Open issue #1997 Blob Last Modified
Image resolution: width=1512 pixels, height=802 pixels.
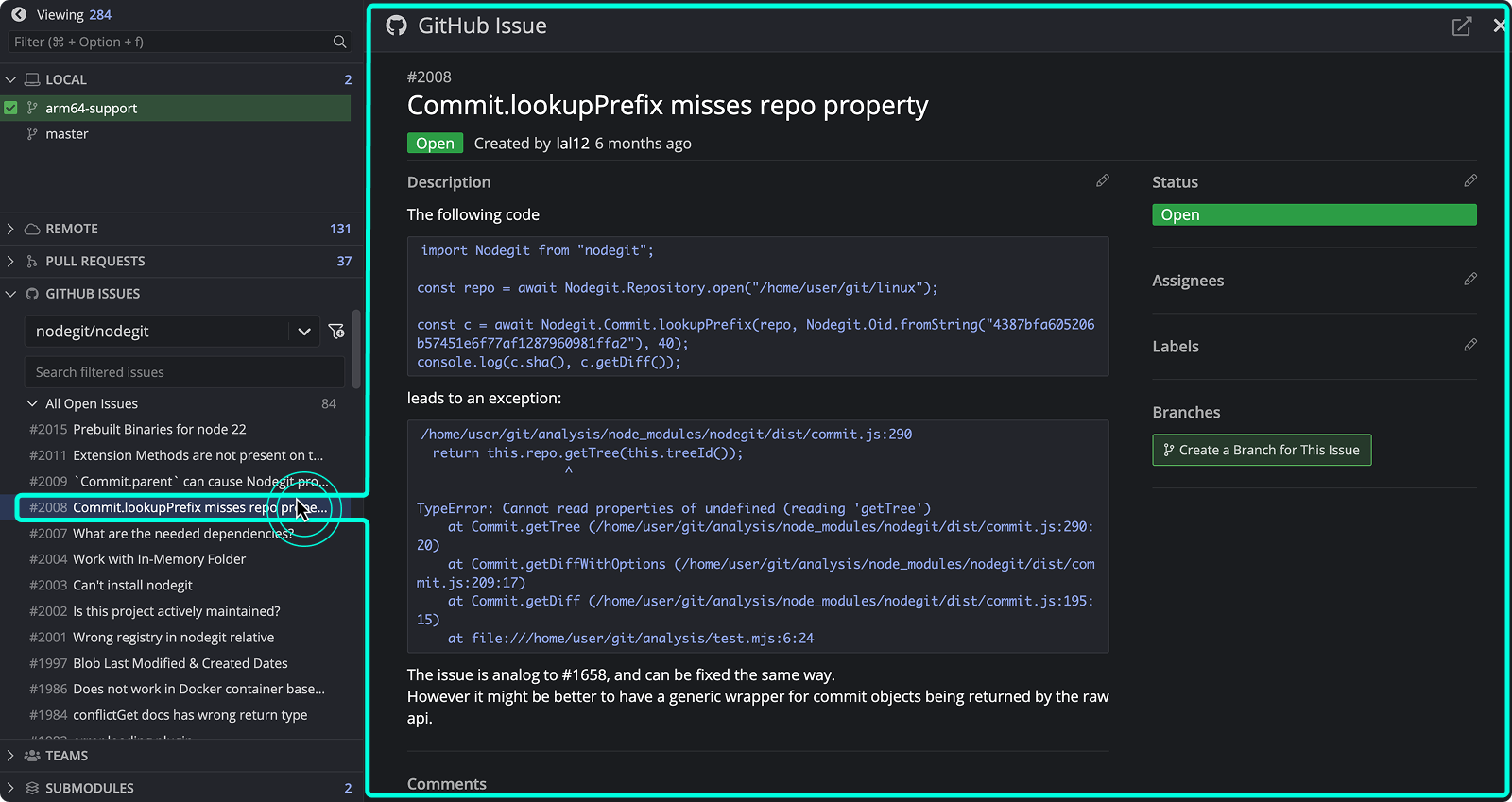[159, 663]
